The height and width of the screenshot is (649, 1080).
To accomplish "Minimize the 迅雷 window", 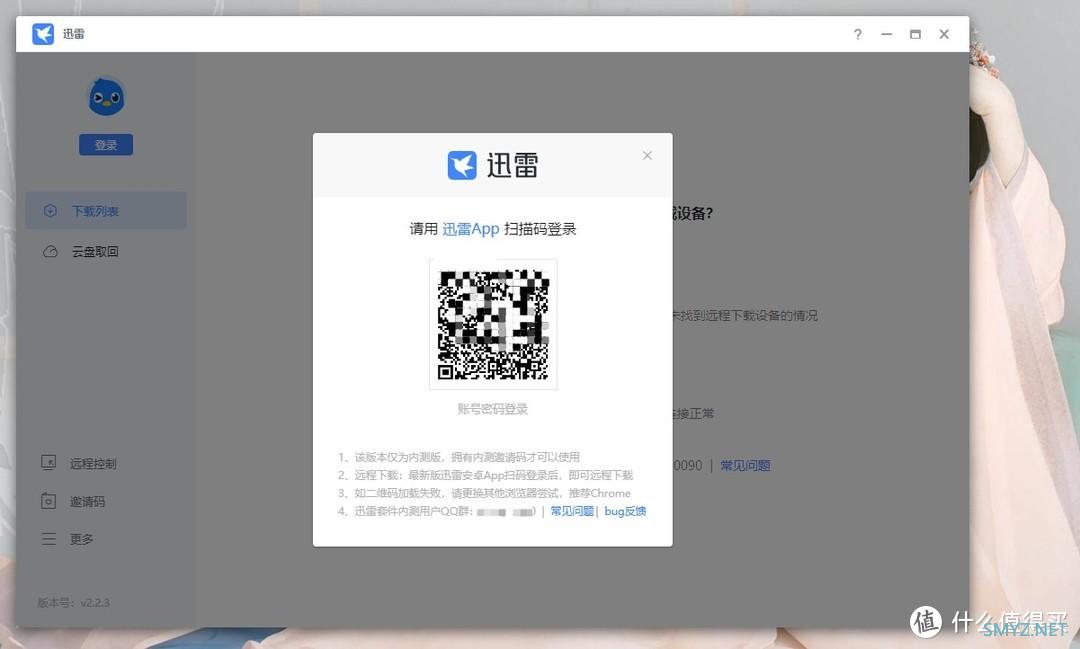I will 886,34.
